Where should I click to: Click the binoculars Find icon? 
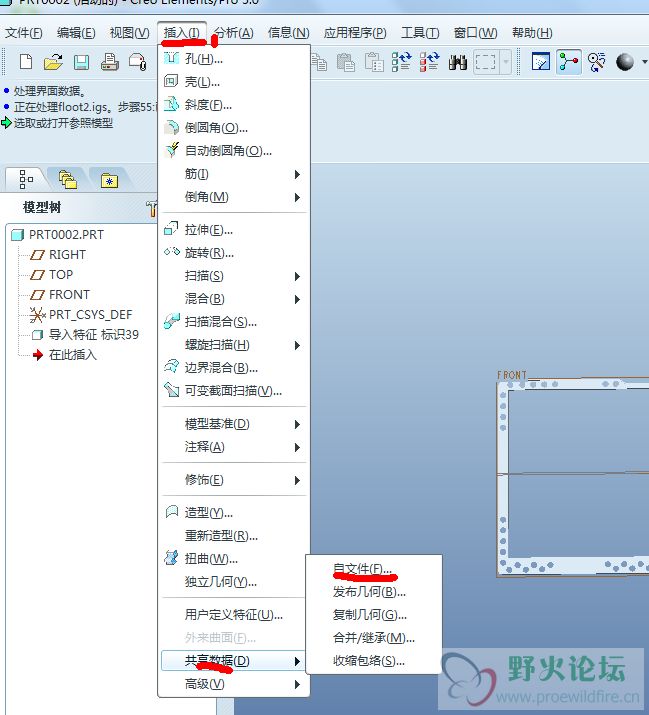tap(457, 62)
